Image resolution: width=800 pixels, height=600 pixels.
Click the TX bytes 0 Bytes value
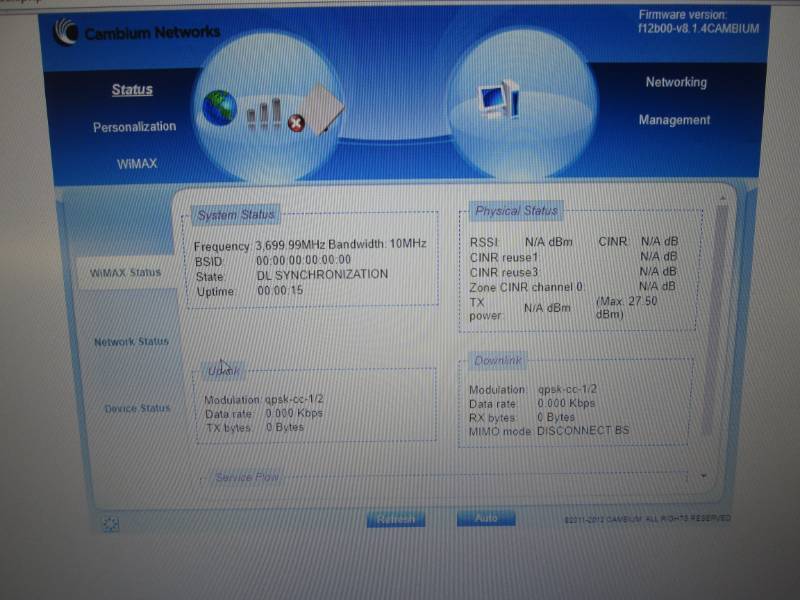(x=285, y=427)
